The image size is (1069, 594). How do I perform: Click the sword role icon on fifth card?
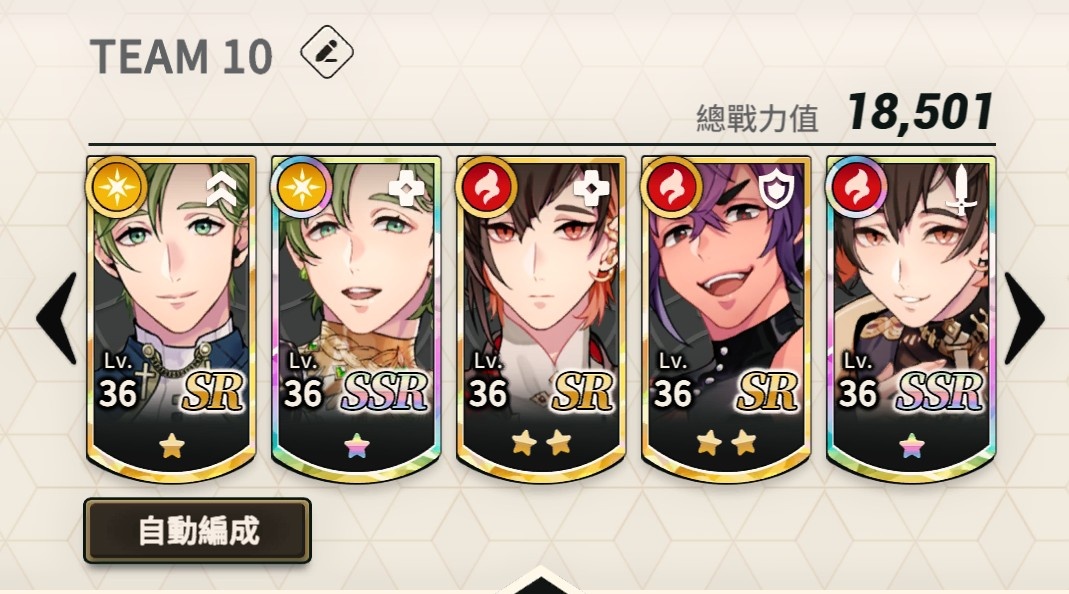pos(961,190)
